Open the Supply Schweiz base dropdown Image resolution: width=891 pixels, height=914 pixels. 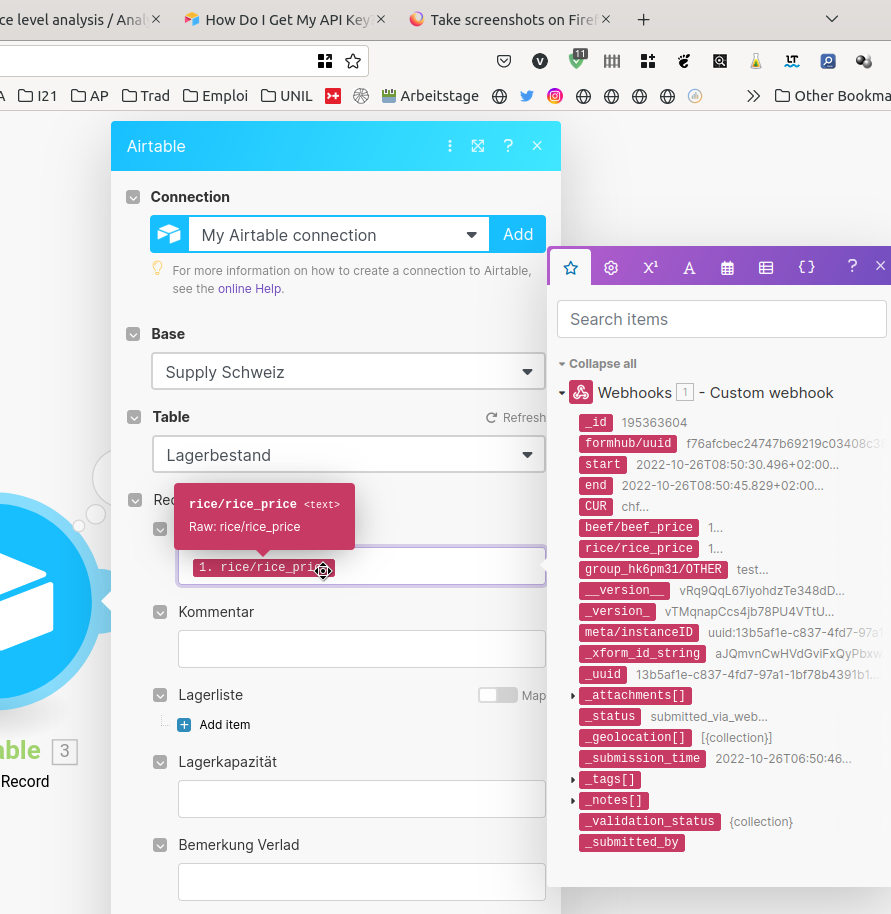click(348, 371)
